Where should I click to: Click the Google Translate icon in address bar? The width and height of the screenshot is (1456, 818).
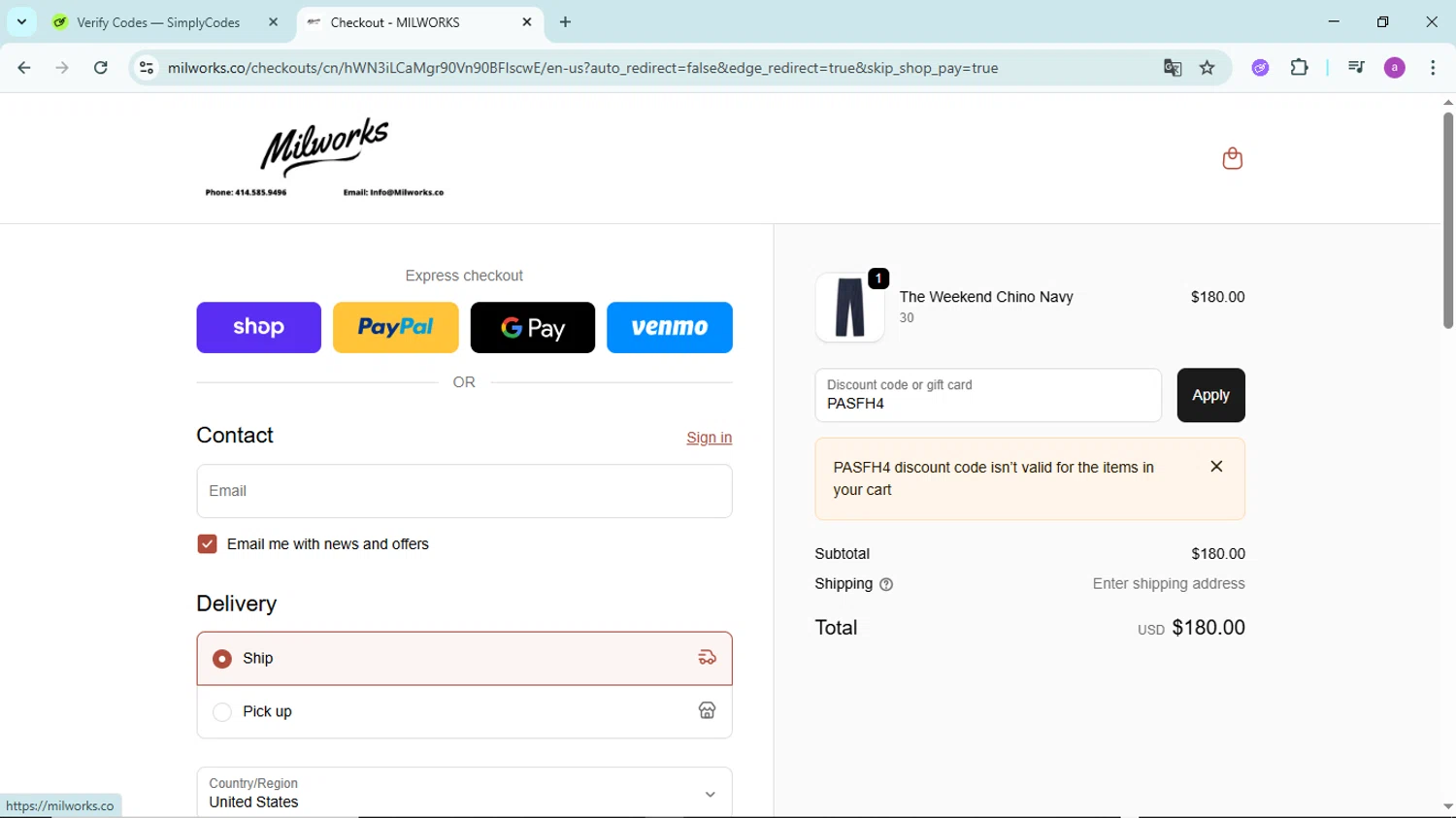[x=1173, y=68]
